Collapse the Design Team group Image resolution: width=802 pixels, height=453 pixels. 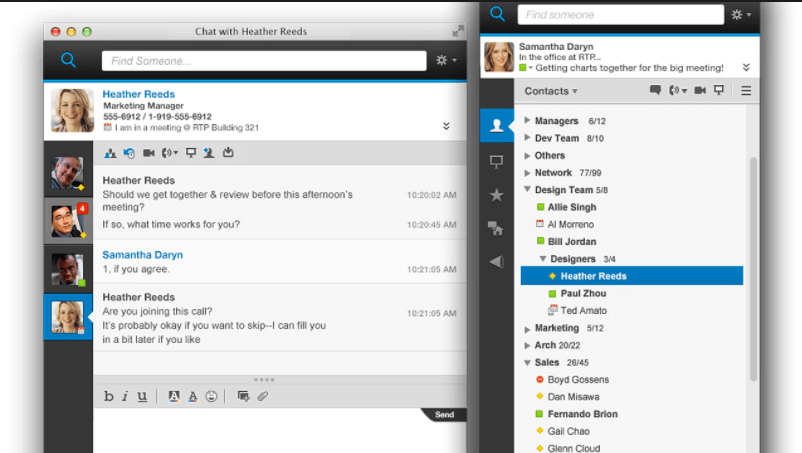(x=527, y=190)
